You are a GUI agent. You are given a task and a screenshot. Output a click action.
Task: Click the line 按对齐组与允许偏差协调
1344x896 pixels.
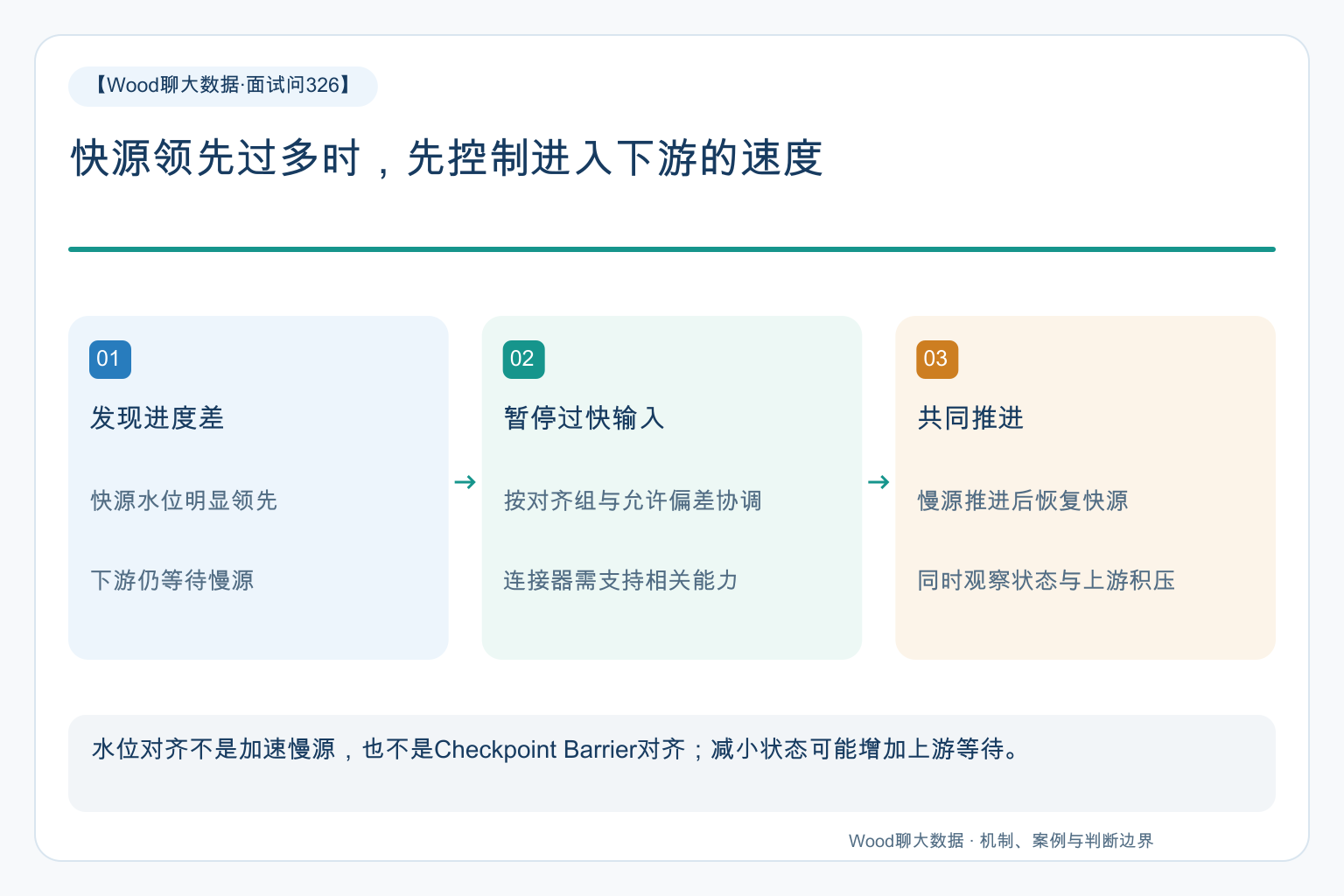[x=633, y=500]
